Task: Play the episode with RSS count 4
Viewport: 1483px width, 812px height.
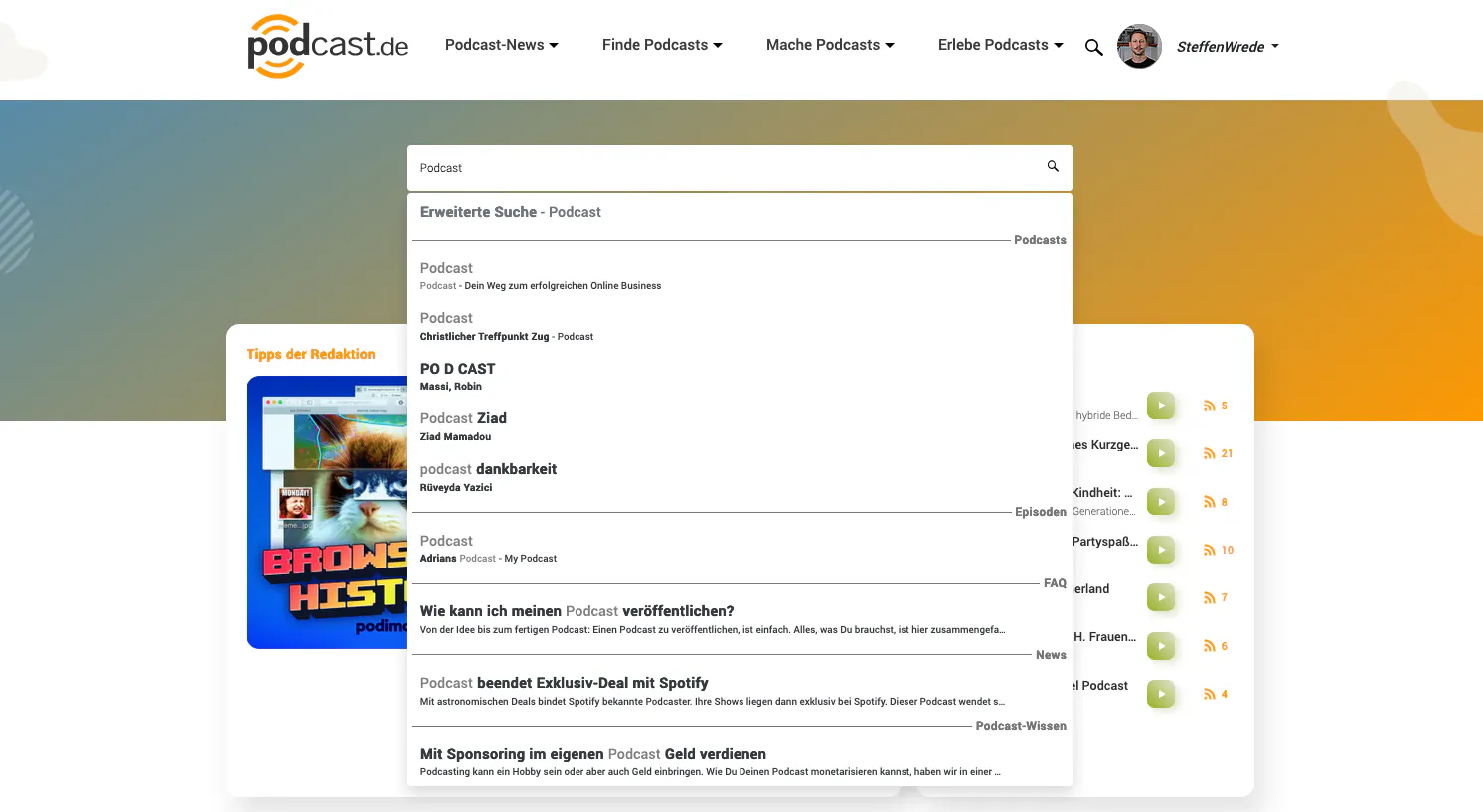Action: (1161, 694)
